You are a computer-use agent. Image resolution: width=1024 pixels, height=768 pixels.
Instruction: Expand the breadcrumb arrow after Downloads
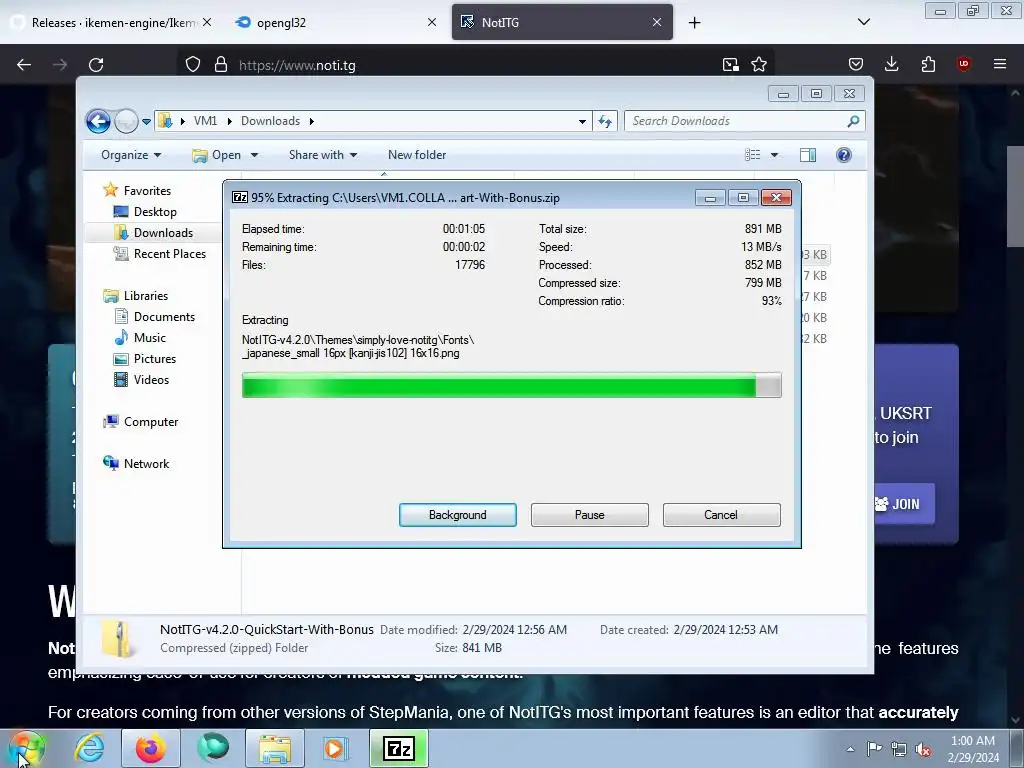coord(312,121)
